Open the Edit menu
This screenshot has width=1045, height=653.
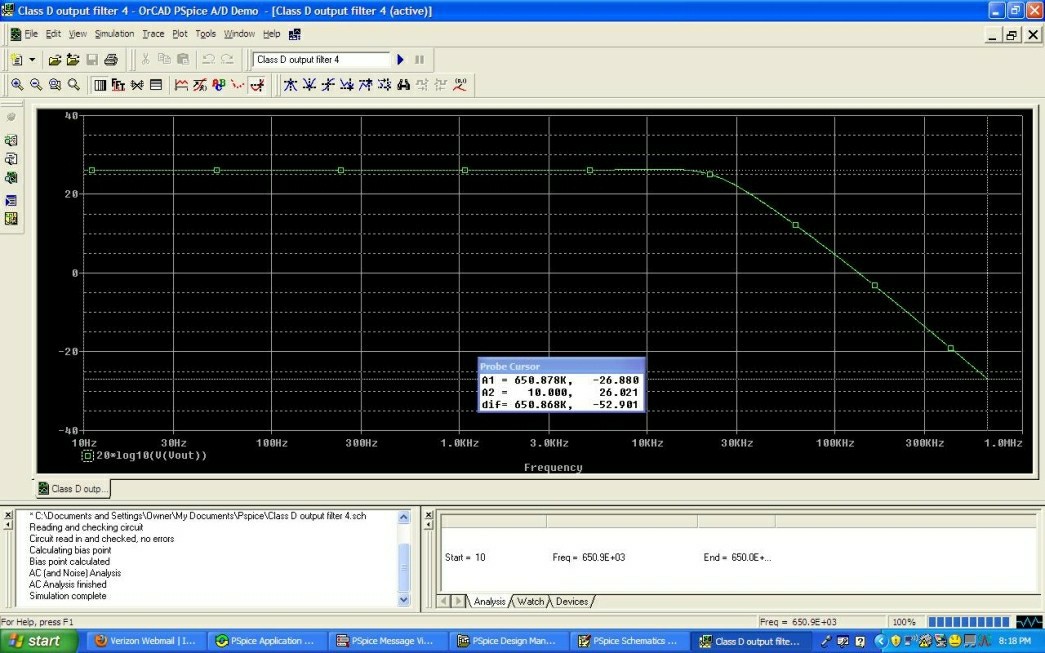[x=53, y=34]
